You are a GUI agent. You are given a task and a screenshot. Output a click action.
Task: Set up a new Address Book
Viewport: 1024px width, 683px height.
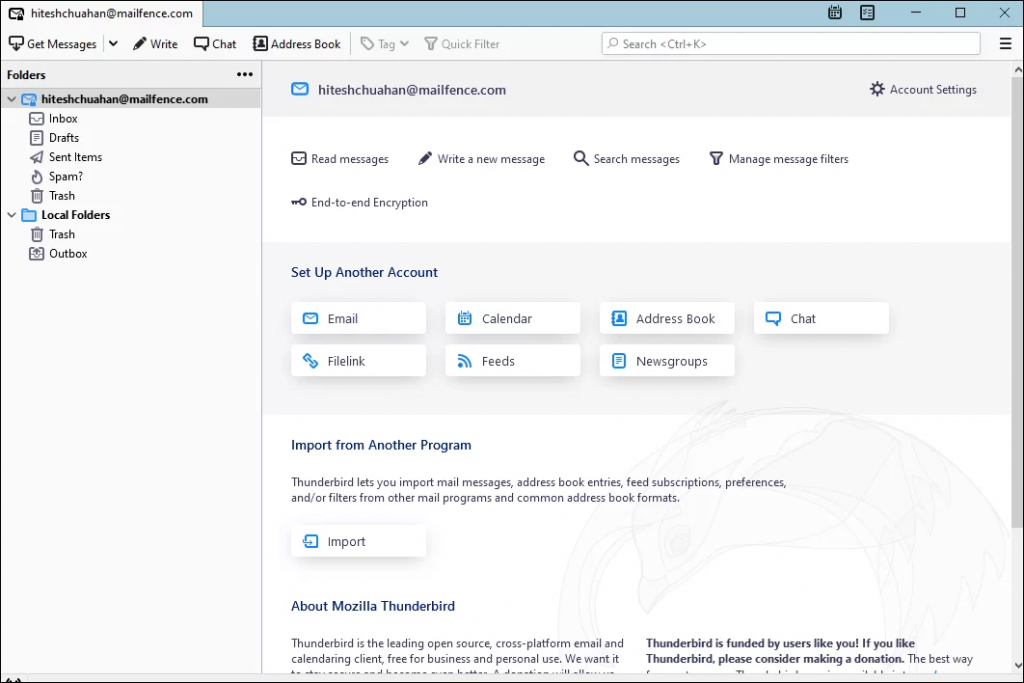667,319
